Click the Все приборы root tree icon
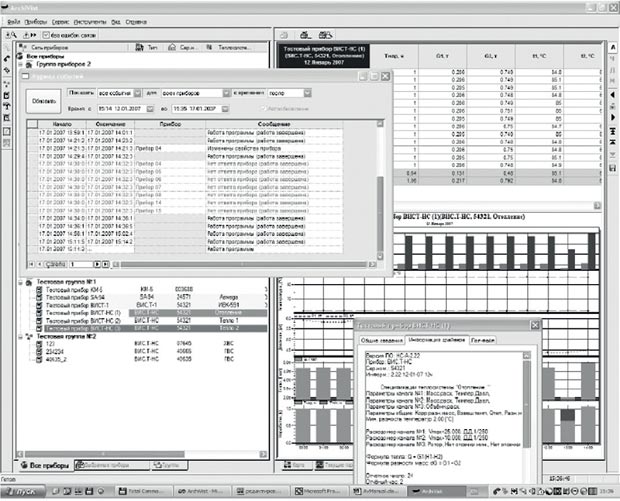This screenshot has height=501, width=620. click(x=20, y=56)
